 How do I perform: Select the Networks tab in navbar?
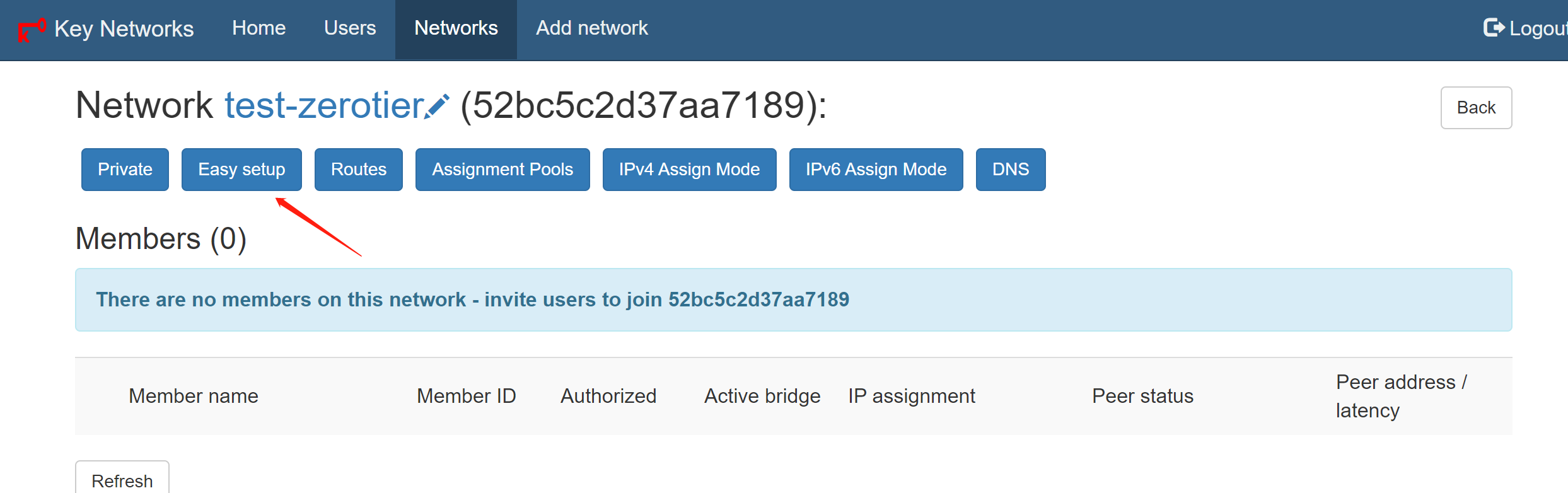456,28
